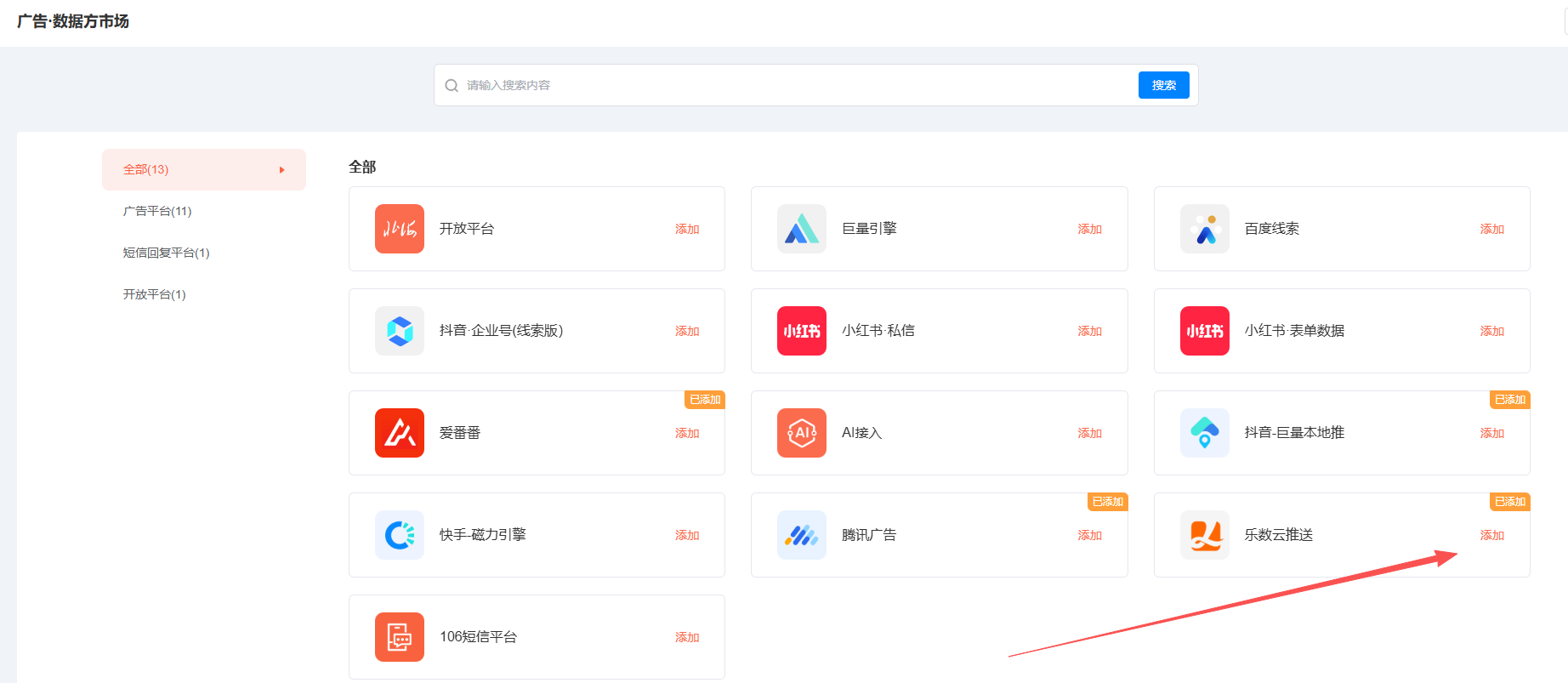Click 添加 for 乐数云推送

(x=1491, y=535)
